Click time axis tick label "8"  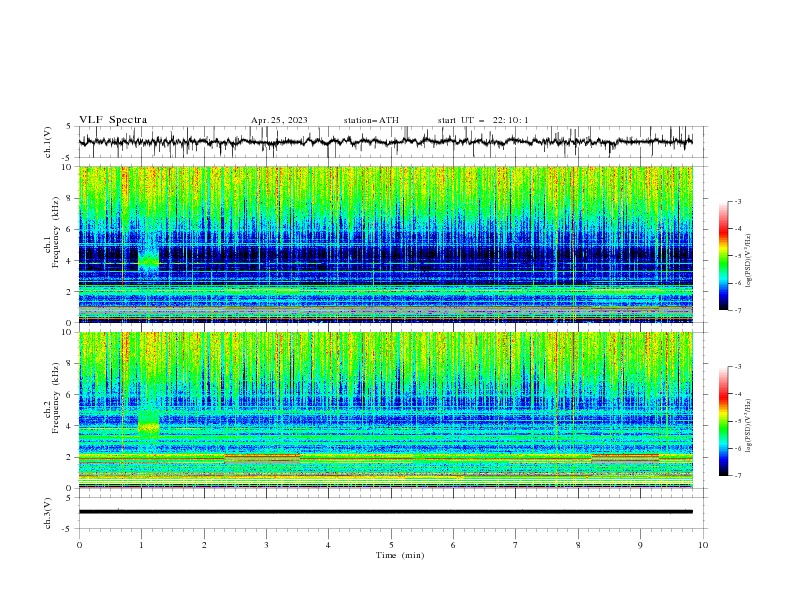point(578,545)
